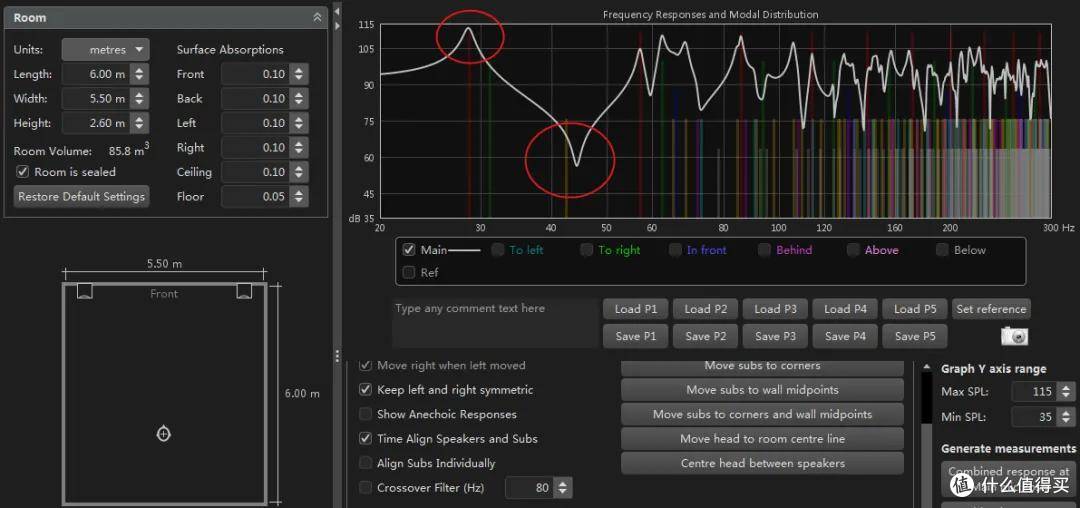Click the Crossover Filter value field

click(x=530, y=488)
